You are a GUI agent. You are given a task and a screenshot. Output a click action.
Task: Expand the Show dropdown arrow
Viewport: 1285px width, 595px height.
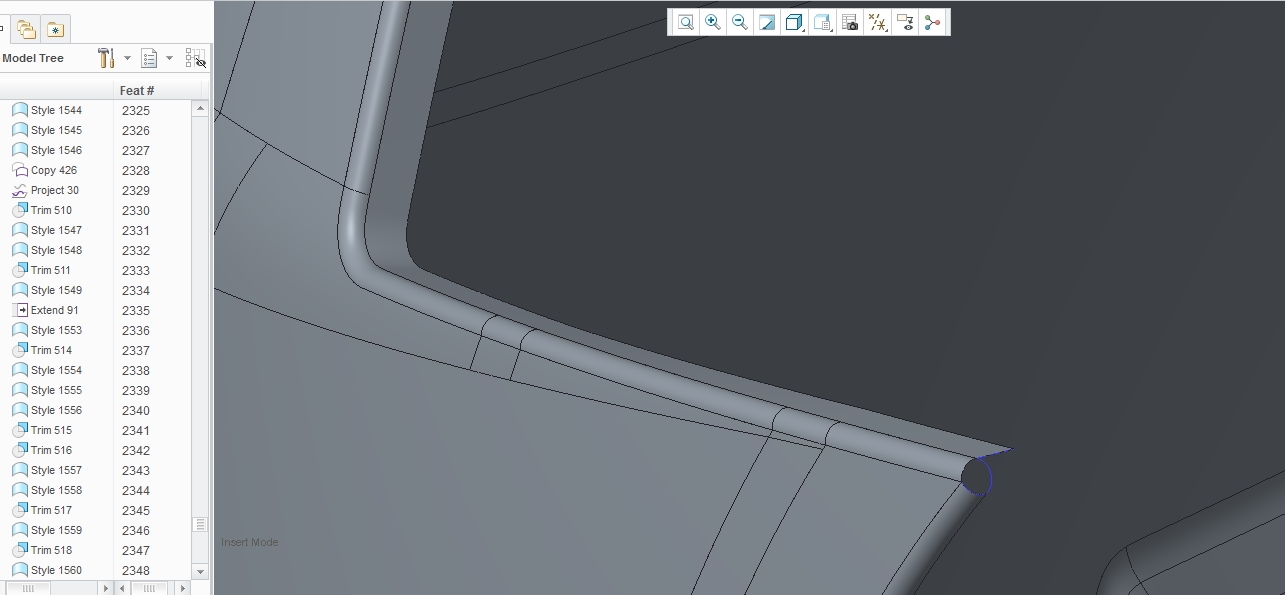click(169, 58)
